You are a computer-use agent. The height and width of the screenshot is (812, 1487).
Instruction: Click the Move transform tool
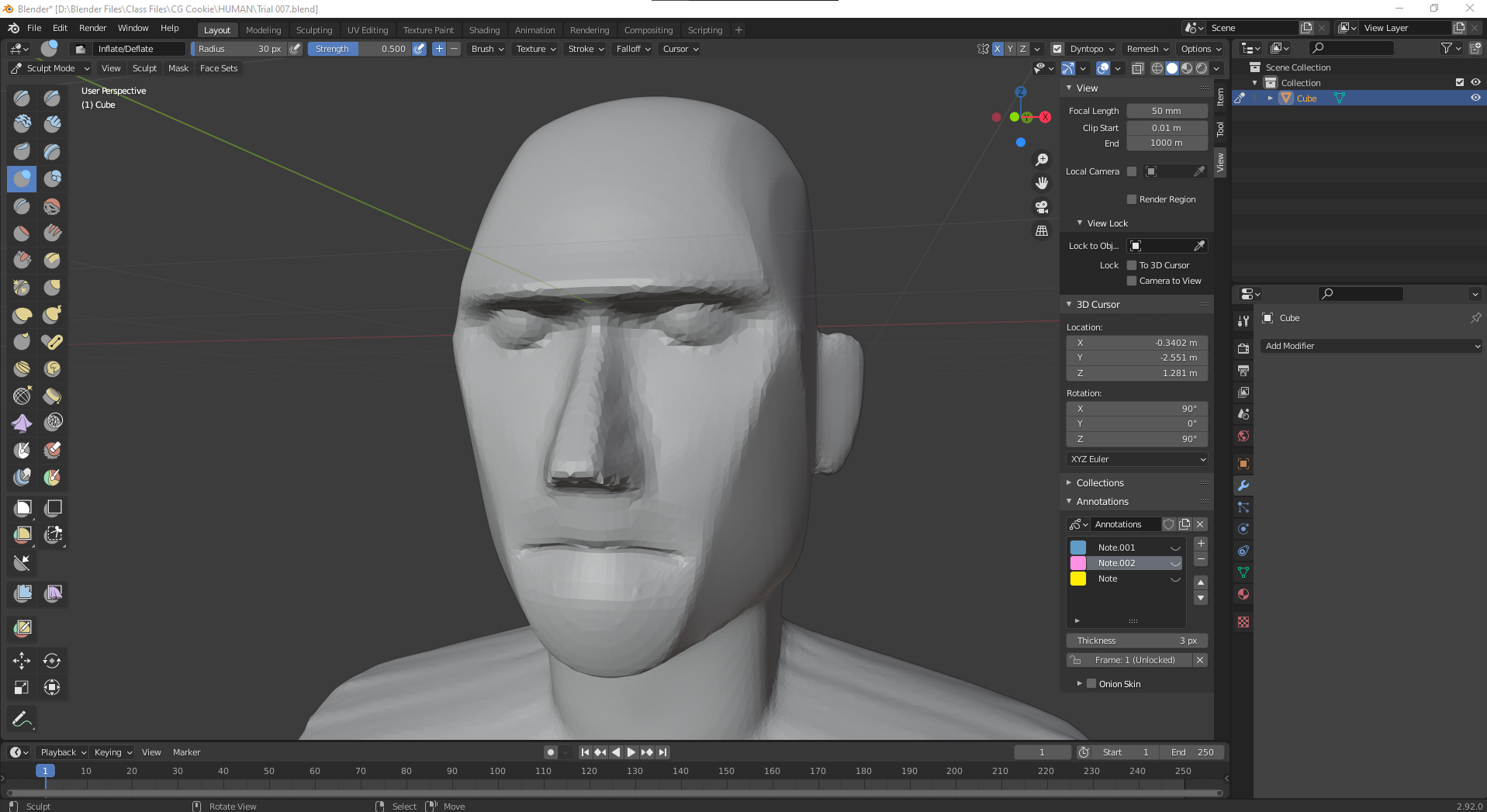click(22, 661)
